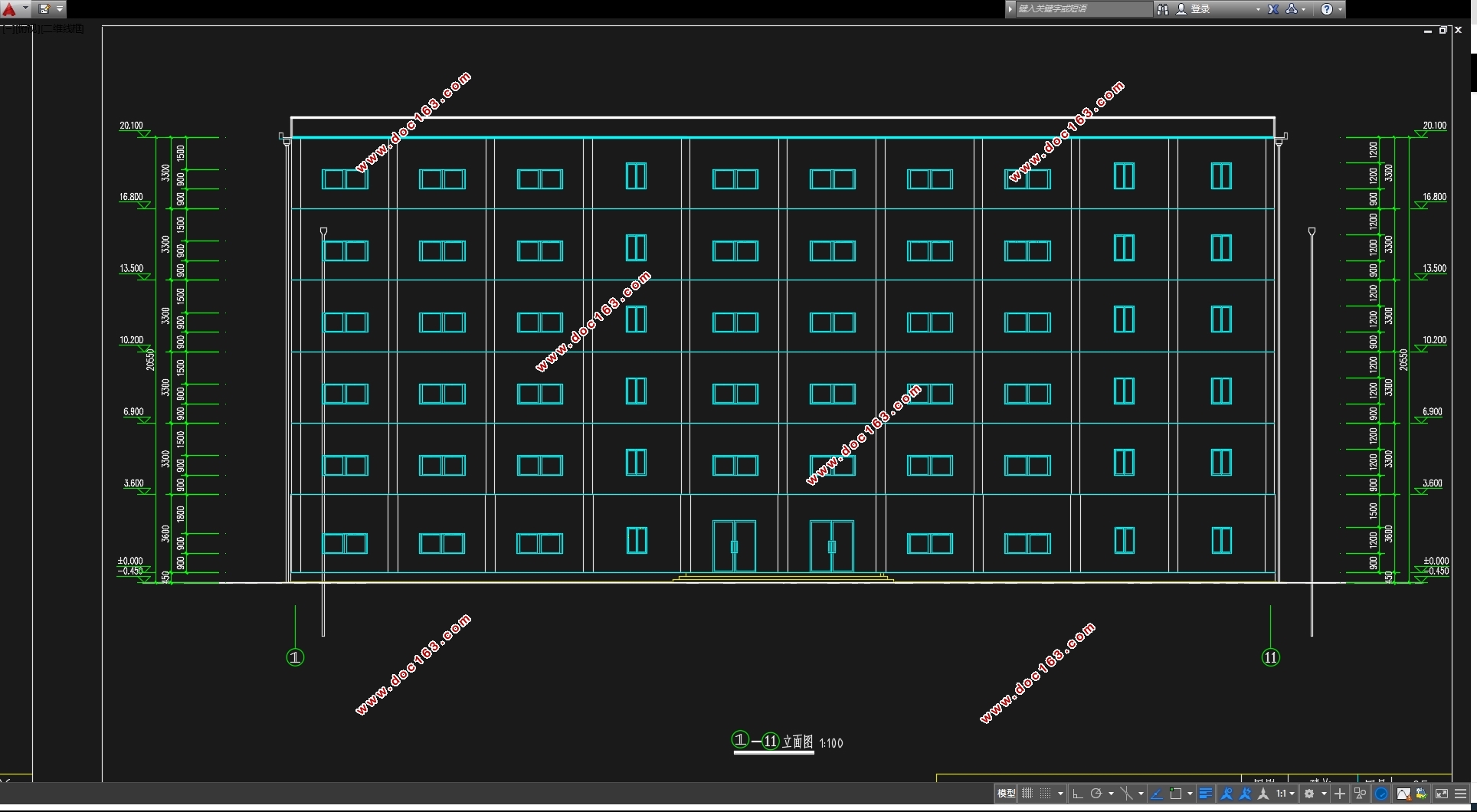Open the Help question mark icon
Screen dimensions: 1477x812
1327,9
